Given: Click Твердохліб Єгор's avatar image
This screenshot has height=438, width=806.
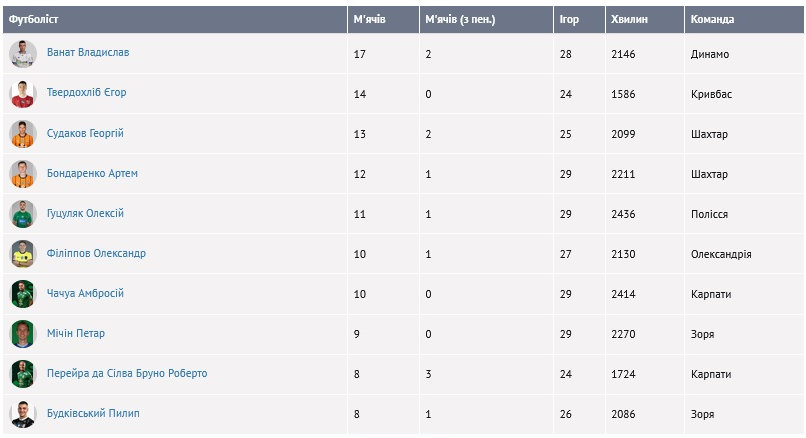Looking at the screenshot, I should coord(22,94).
